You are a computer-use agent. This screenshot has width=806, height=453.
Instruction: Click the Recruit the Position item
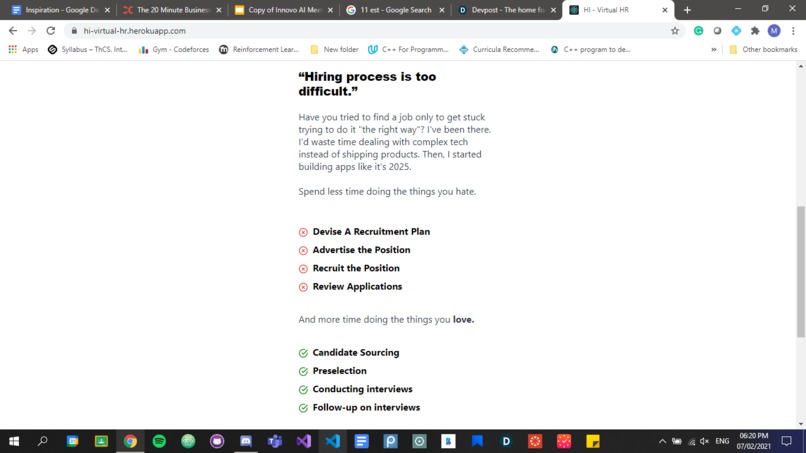click(356, 268)
